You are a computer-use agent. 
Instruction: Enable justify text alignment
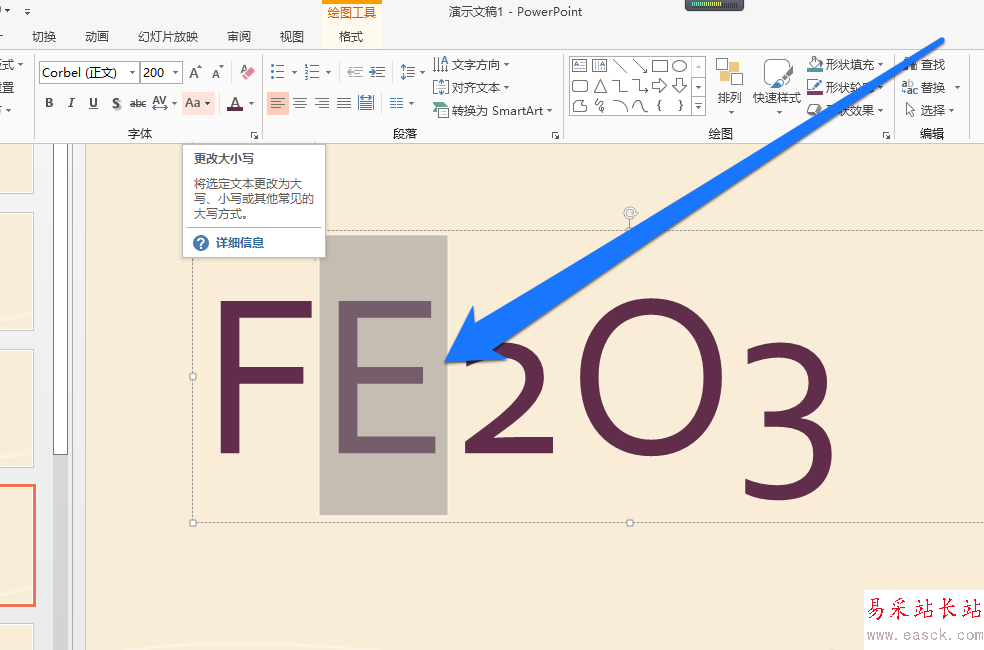coord(344,103)
